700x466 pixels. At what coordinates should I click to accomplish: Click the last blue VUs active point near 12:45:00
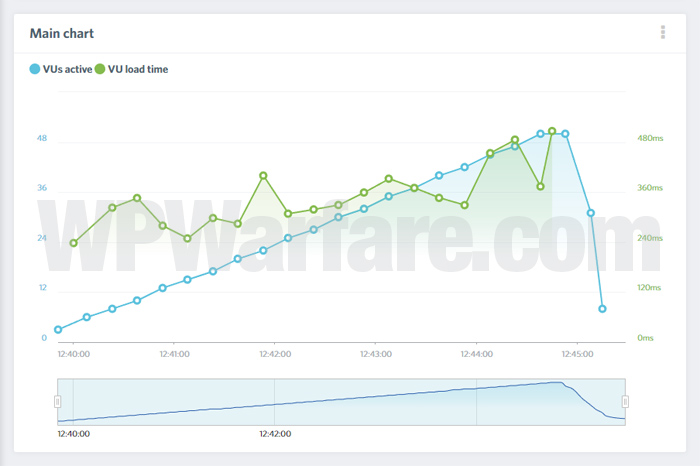pos(602,309)
